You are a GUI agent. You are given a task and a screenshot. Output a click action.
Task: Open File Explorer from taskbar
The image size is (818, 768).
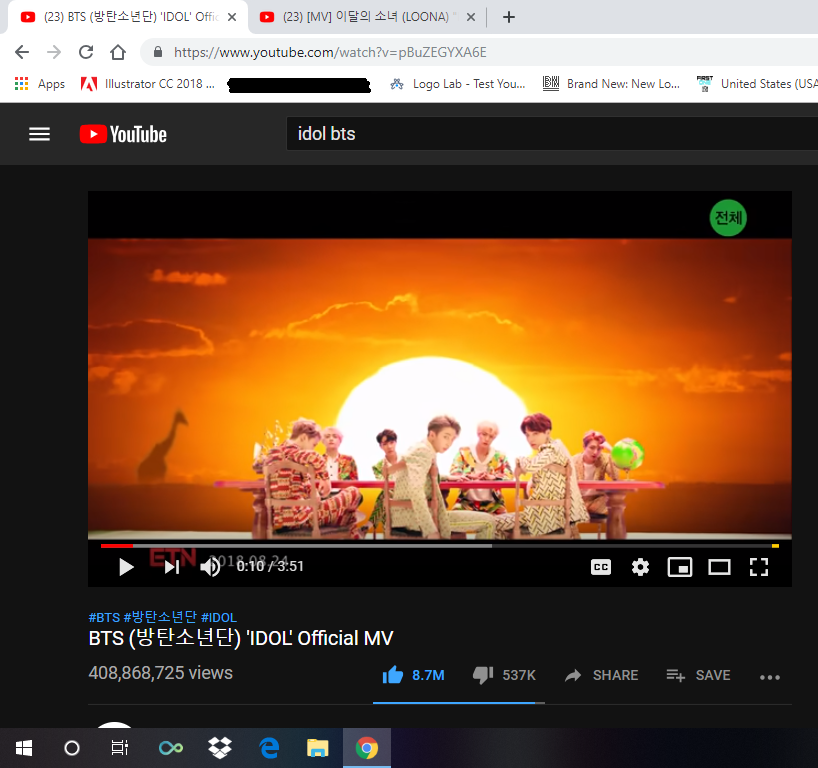tap(317, 748)
